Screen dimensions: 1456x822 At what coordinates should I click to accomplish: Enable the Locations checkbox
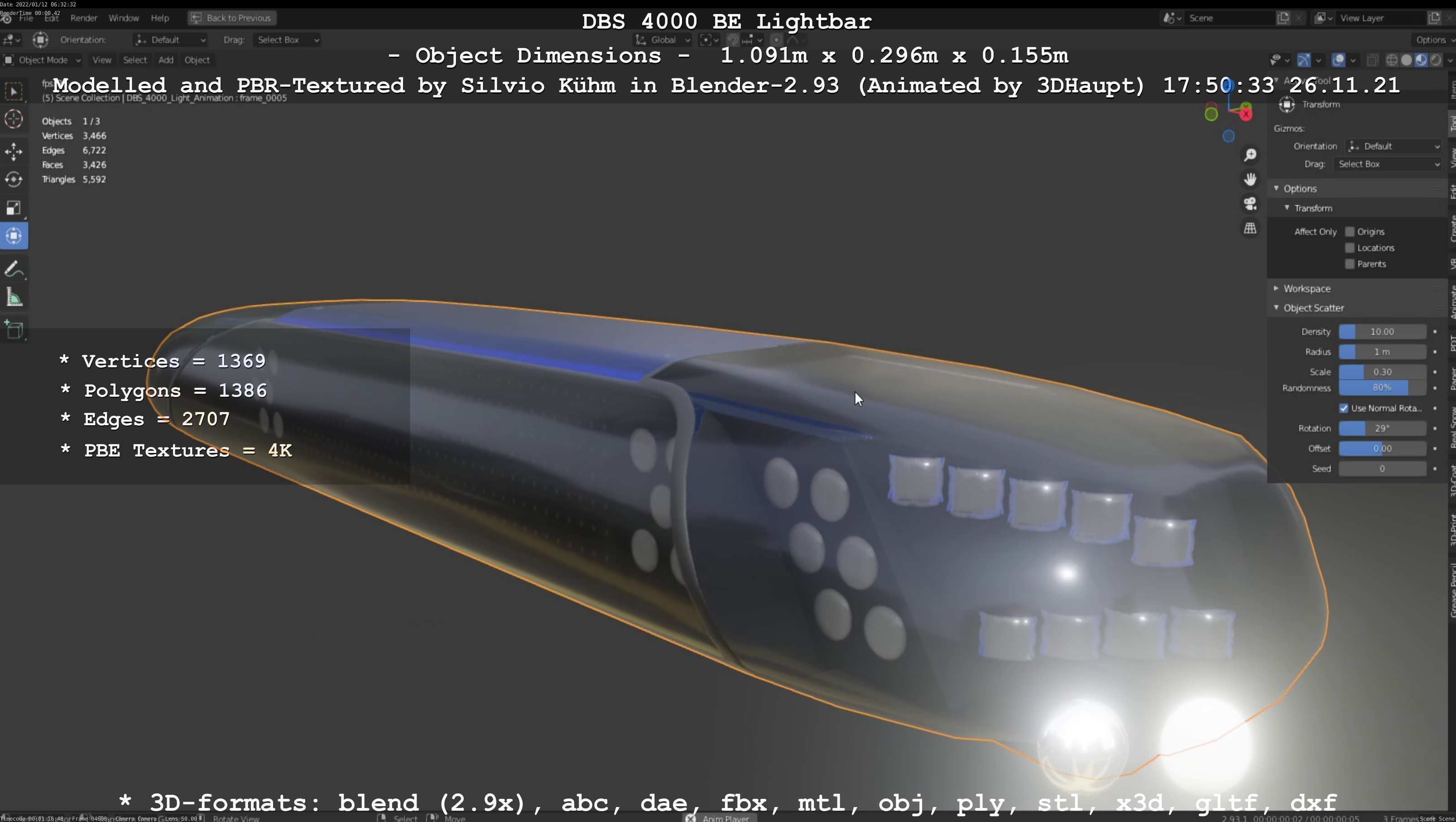click(1350, 248)
